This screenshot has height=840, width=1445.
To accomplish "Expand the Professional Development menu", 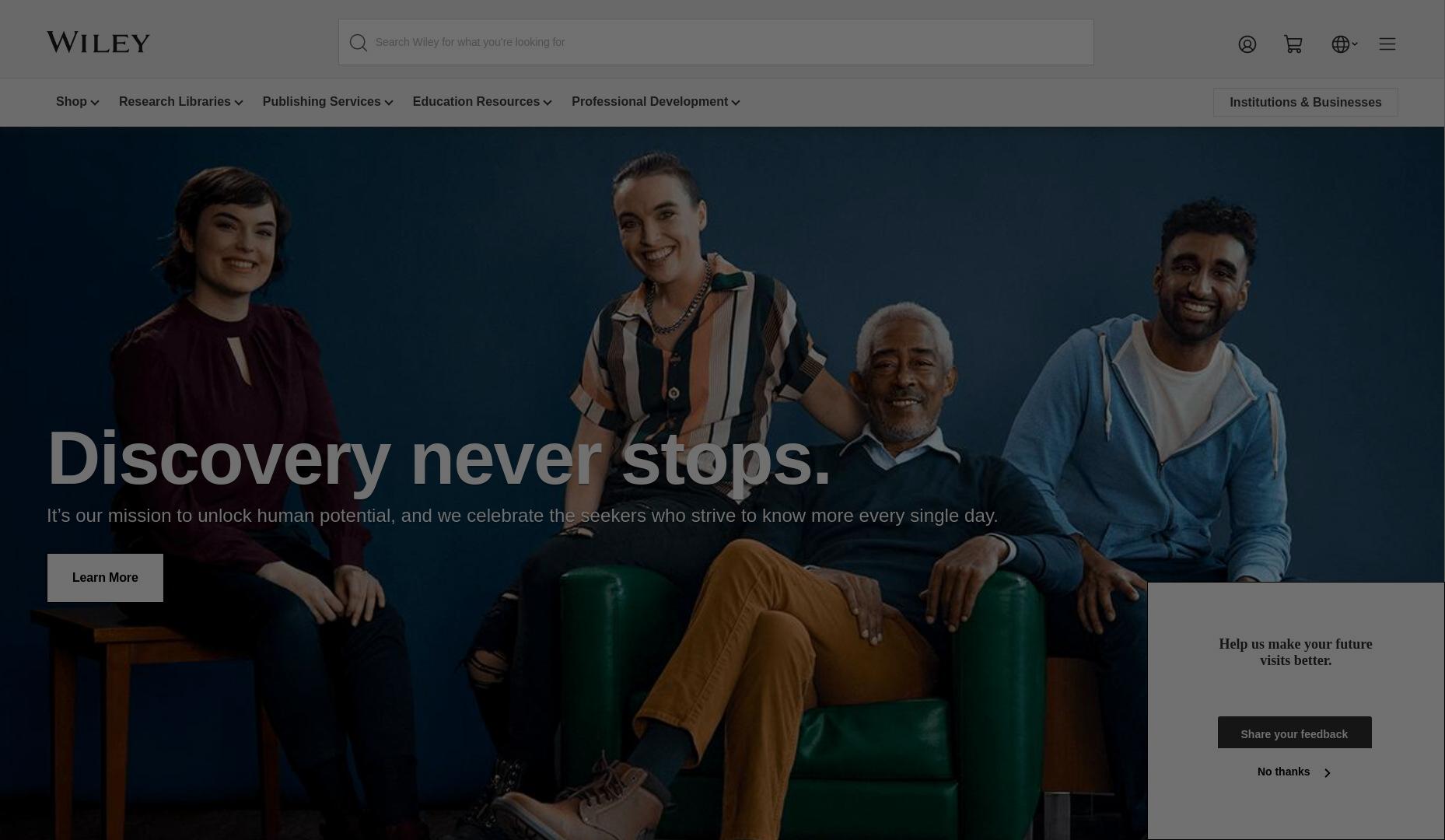I will [656, 102].
